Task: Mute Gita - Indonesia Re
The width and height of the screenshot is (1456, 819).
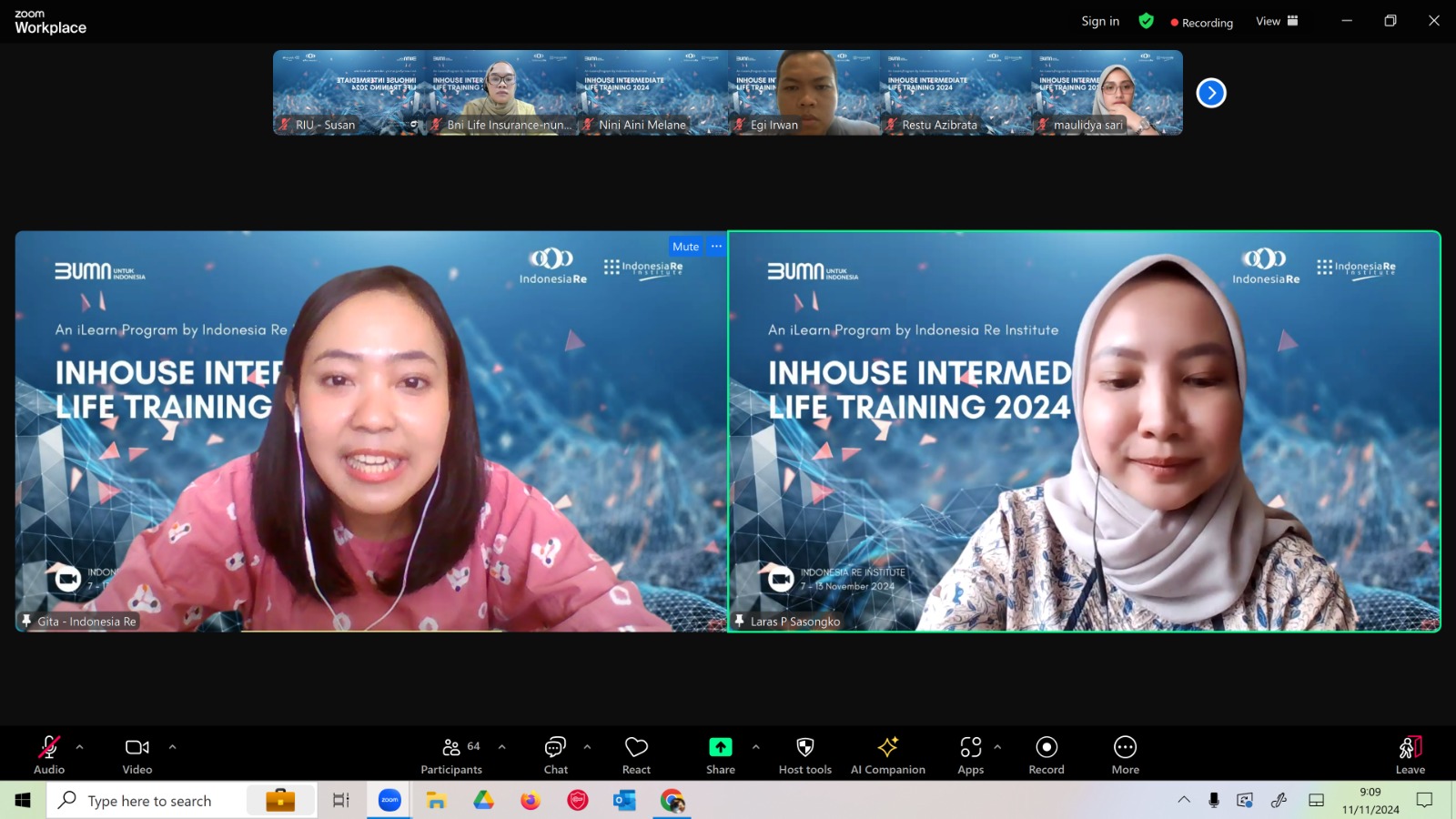Action: click(686, 247)
